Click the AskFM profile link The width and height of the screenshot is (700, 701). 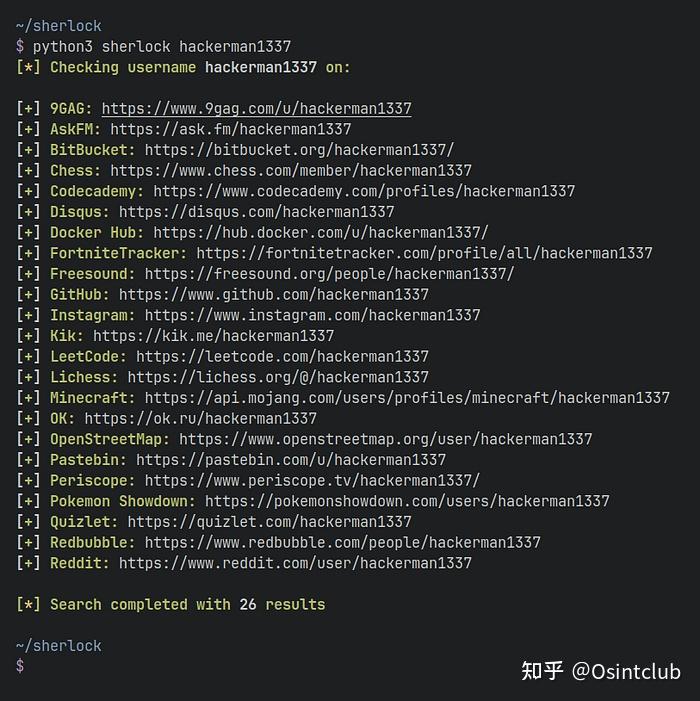coord(230,129)
